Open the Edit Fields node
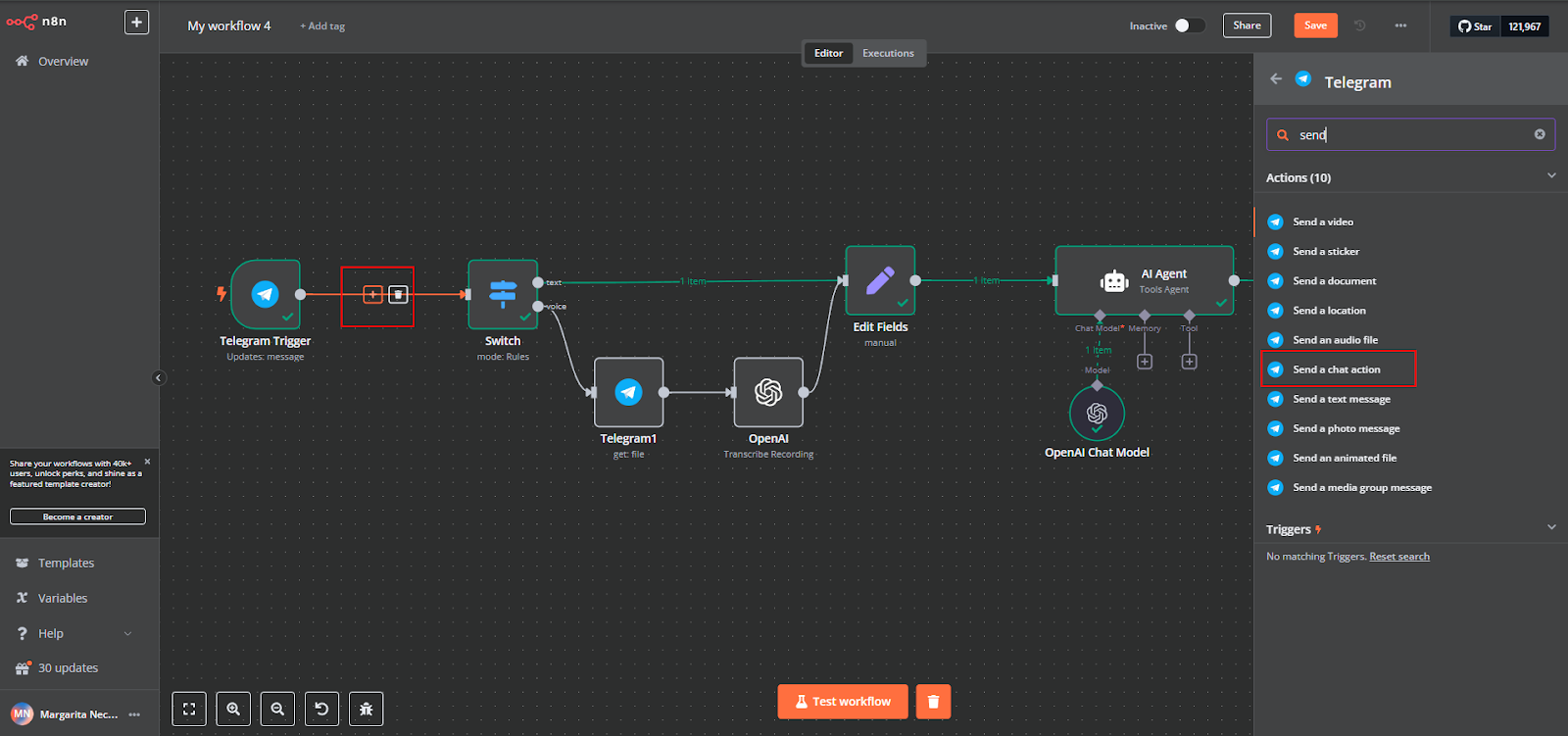 coord(880,280)
